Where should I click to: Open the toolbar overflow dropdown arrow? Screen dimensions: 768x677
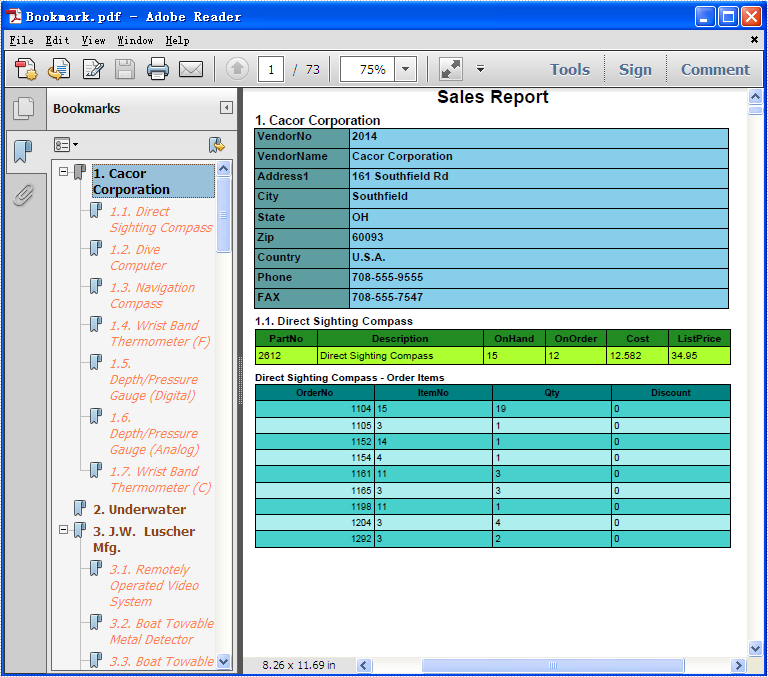pos(480,69)
